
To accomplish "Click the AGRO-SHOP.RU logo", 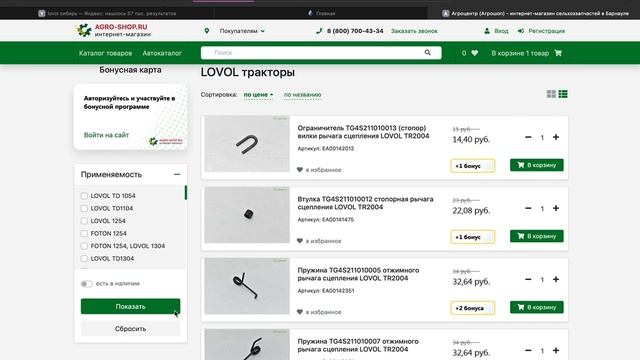I will pyautogui.click(x=113, y=30).
